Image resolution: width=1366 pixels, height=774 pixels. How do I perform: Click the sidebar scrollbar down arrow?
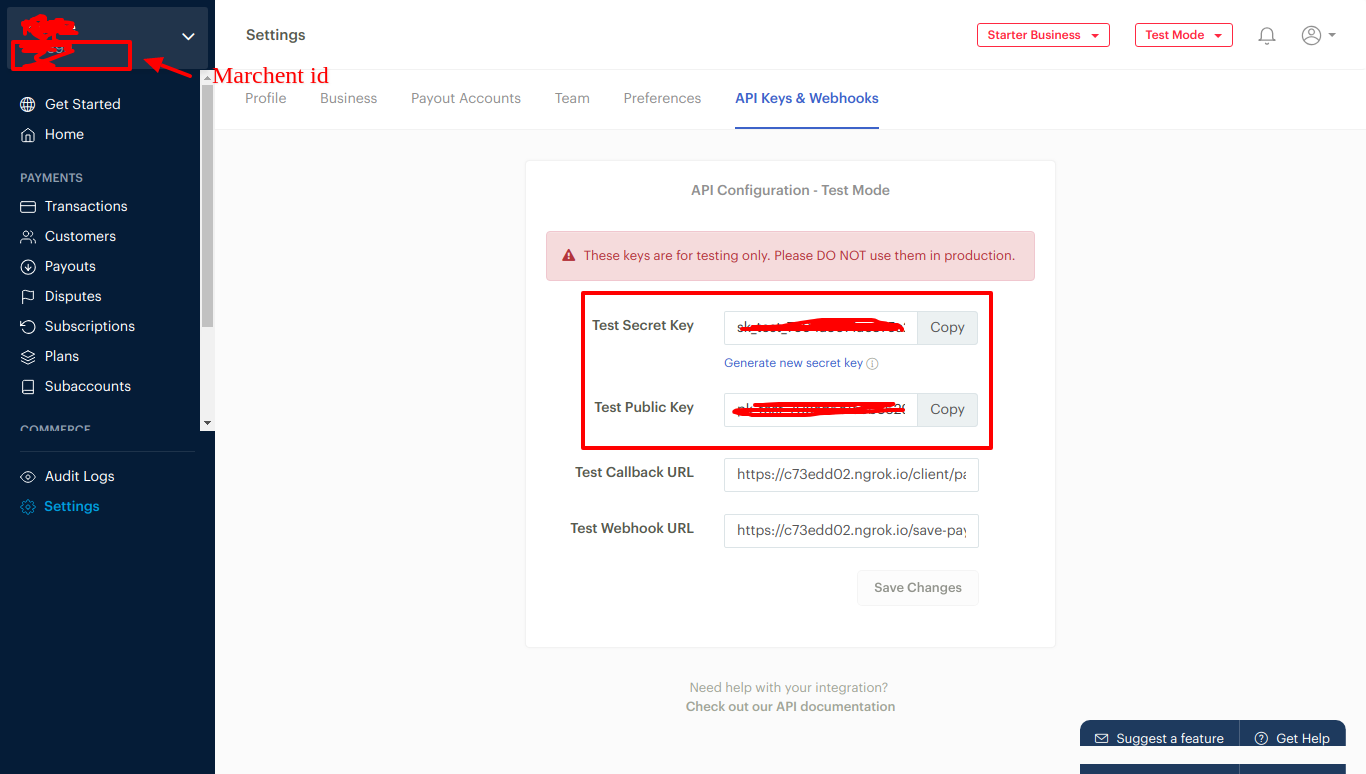207,424
